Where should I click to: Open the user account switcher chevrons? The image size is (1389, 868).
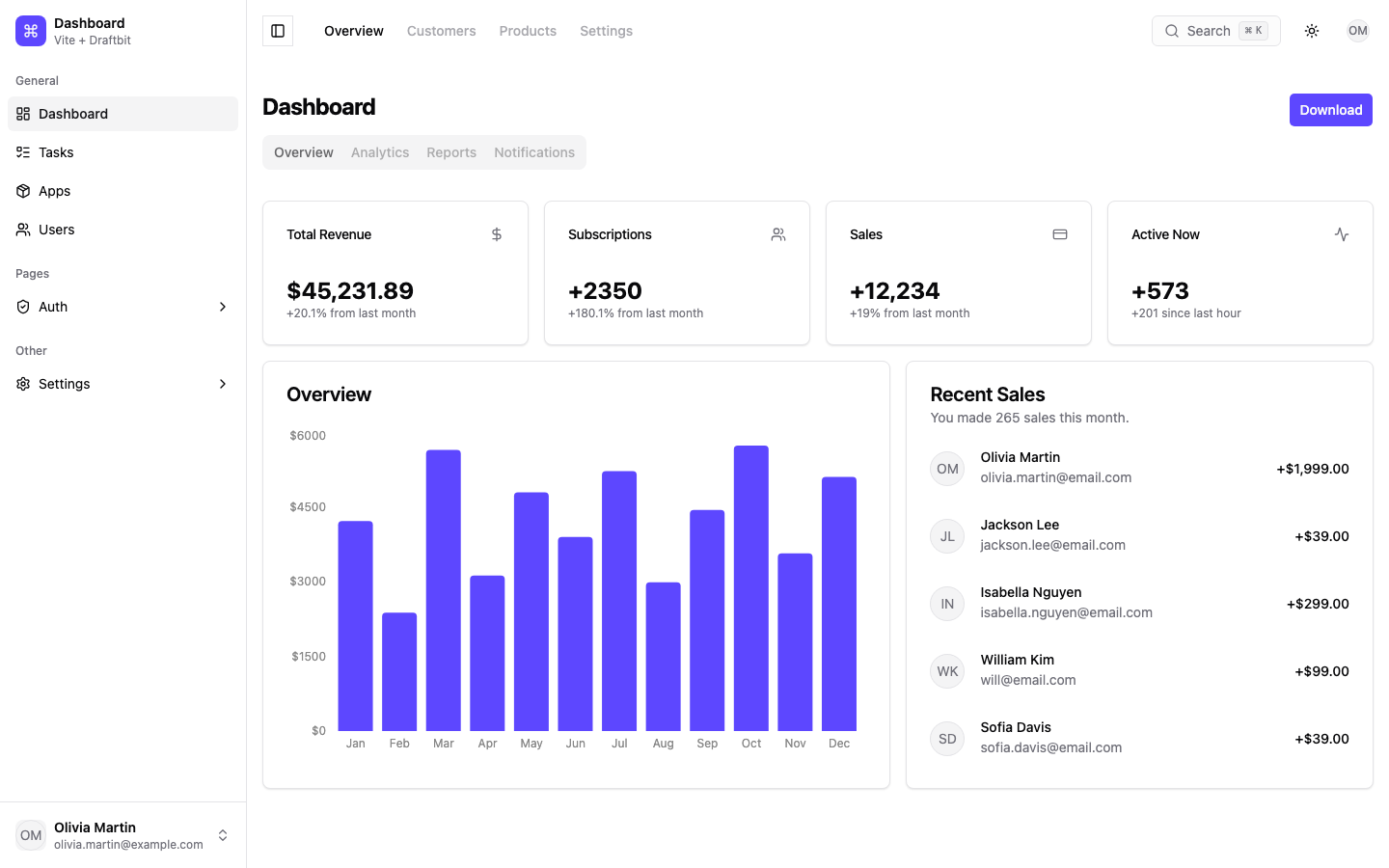click(x=223, y=835)
